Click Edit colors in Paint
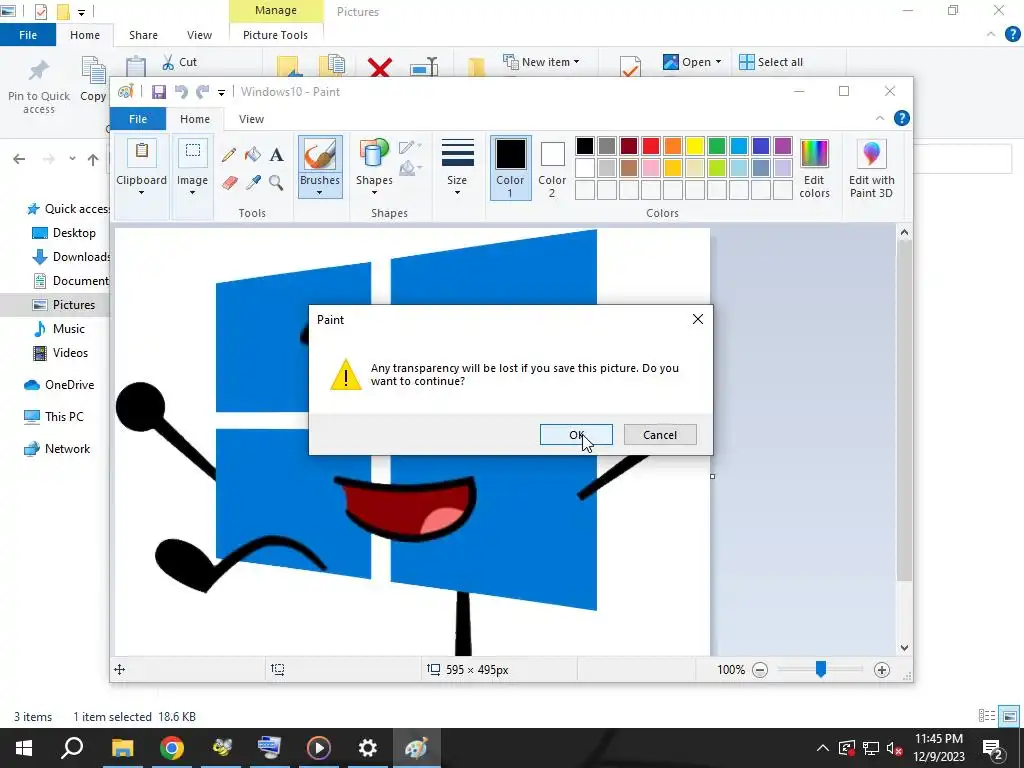Screen dimensions: 1024x768 tap(814, 168)
